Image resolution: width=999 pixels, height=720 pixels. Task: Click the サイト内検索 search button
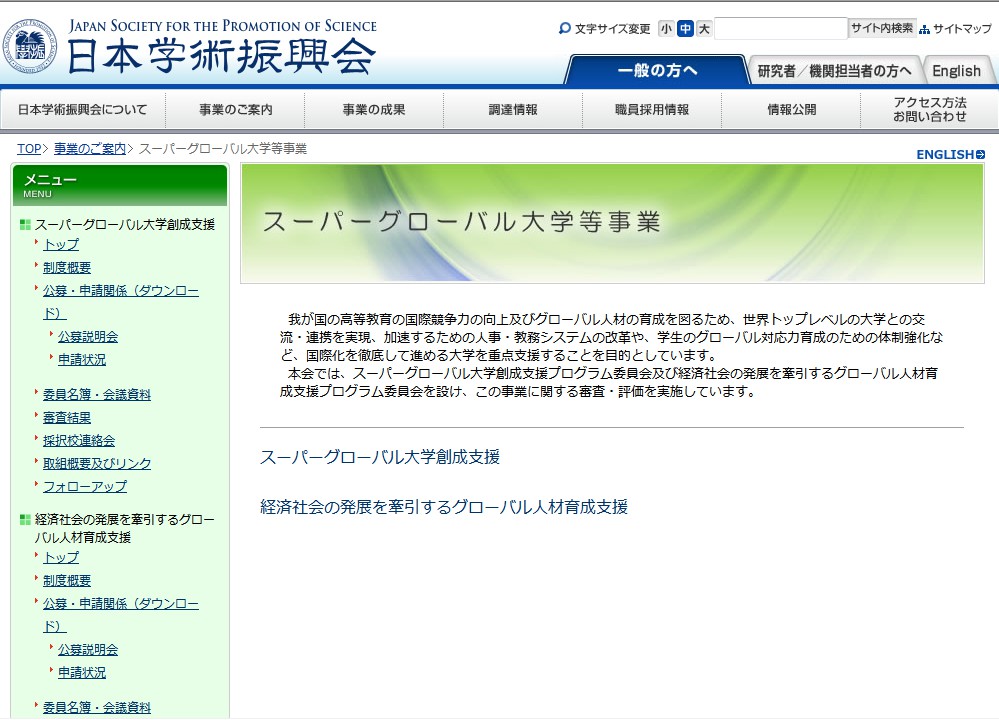(882, 28)
